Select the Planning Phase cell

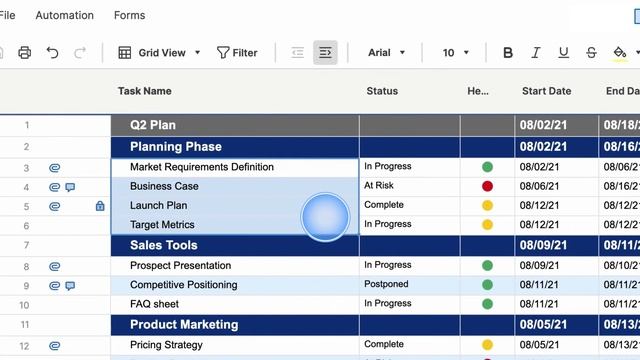[235, 147]
